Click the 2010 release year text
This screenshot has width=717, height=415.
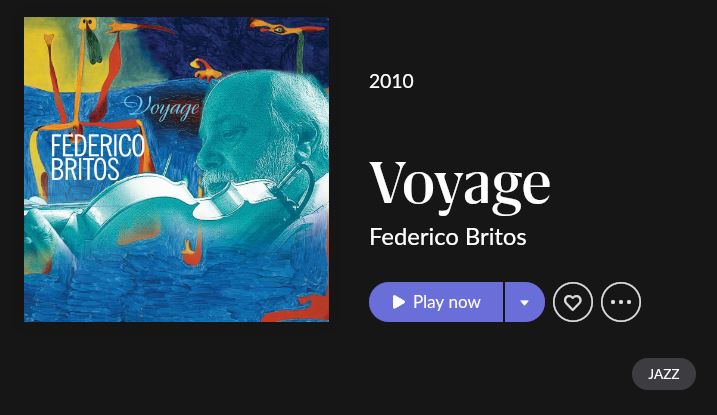(391, 81)
